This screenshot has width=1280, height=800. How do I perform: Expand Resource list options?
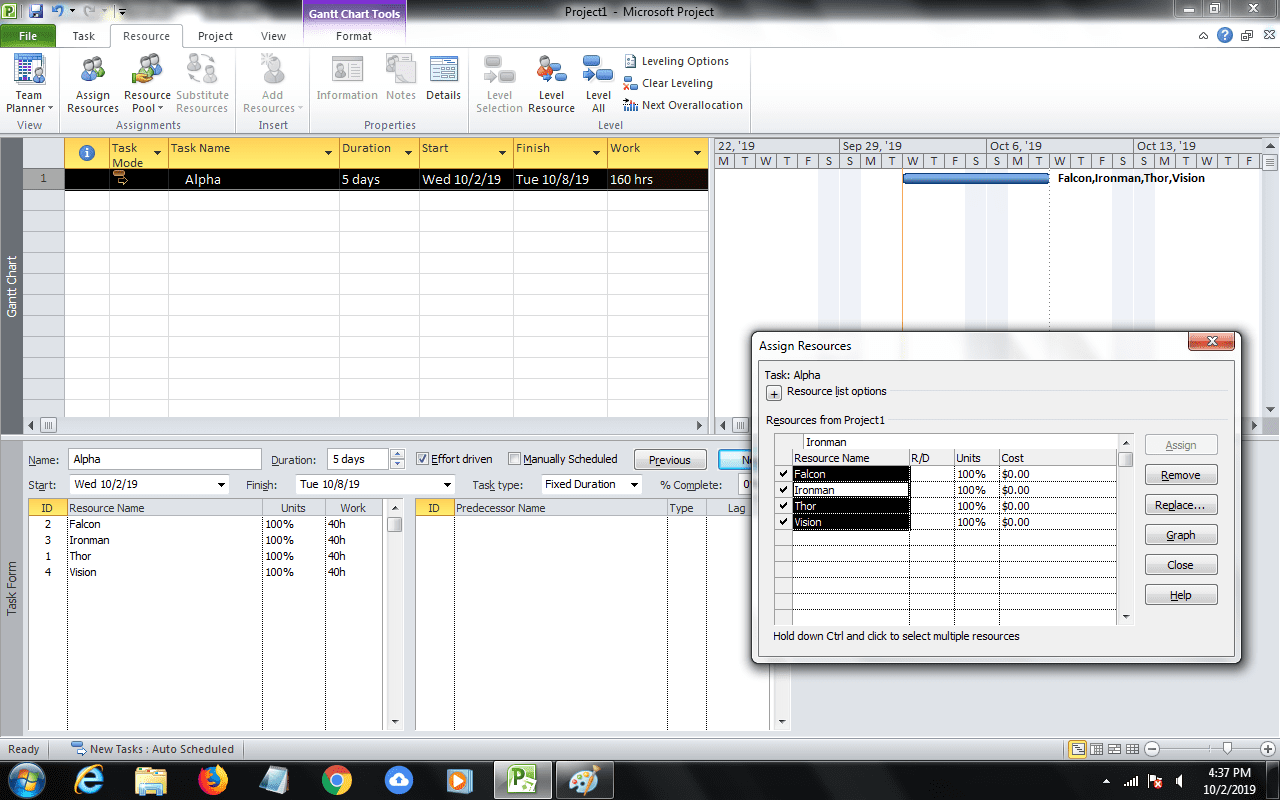pyautogui.click(x=773, y=393)
